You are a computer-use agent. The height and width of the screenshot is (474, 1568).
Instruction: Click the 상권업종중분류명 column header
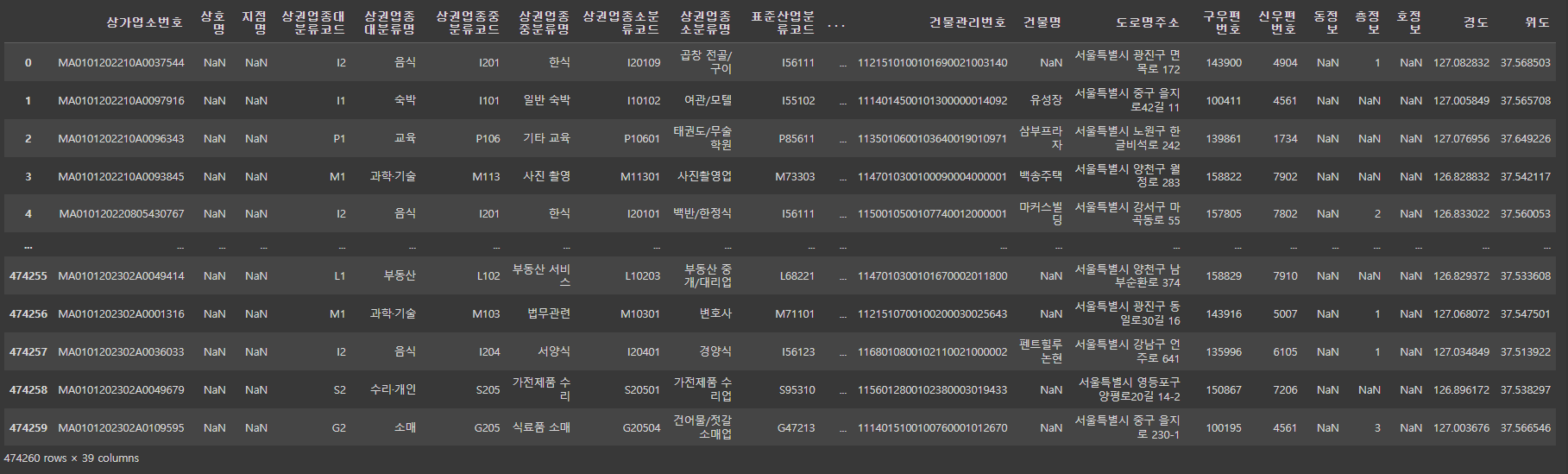544,22
